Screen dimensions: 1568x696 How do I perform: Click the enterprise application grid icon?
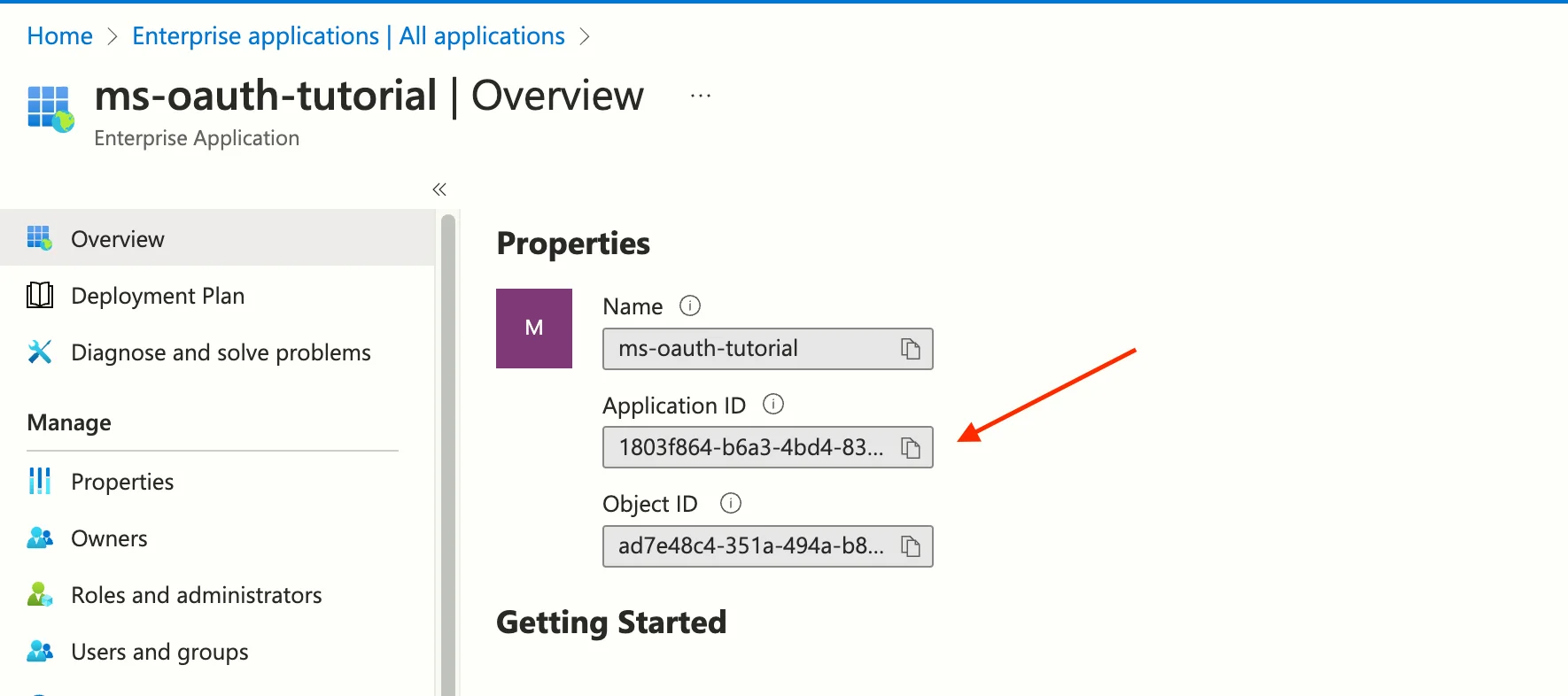pos(50,109)
